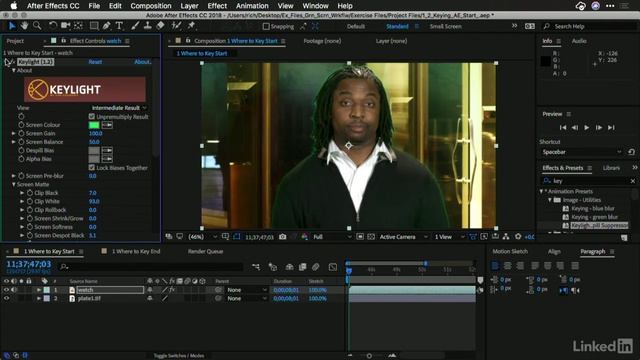The image size is (640, 360).
Task: Hide the watch layer eye icon
Action: pyautogui.click(x=6, y=290)
